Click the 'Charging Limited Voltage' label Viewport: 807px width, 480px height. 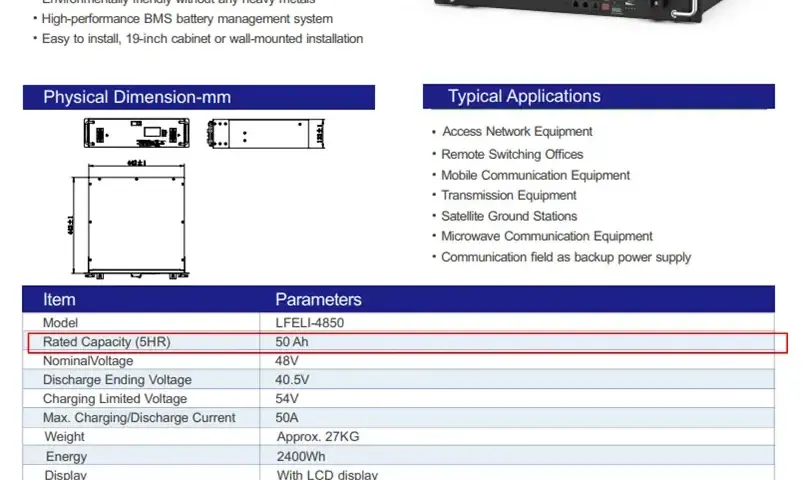click(x=115, y=399)
